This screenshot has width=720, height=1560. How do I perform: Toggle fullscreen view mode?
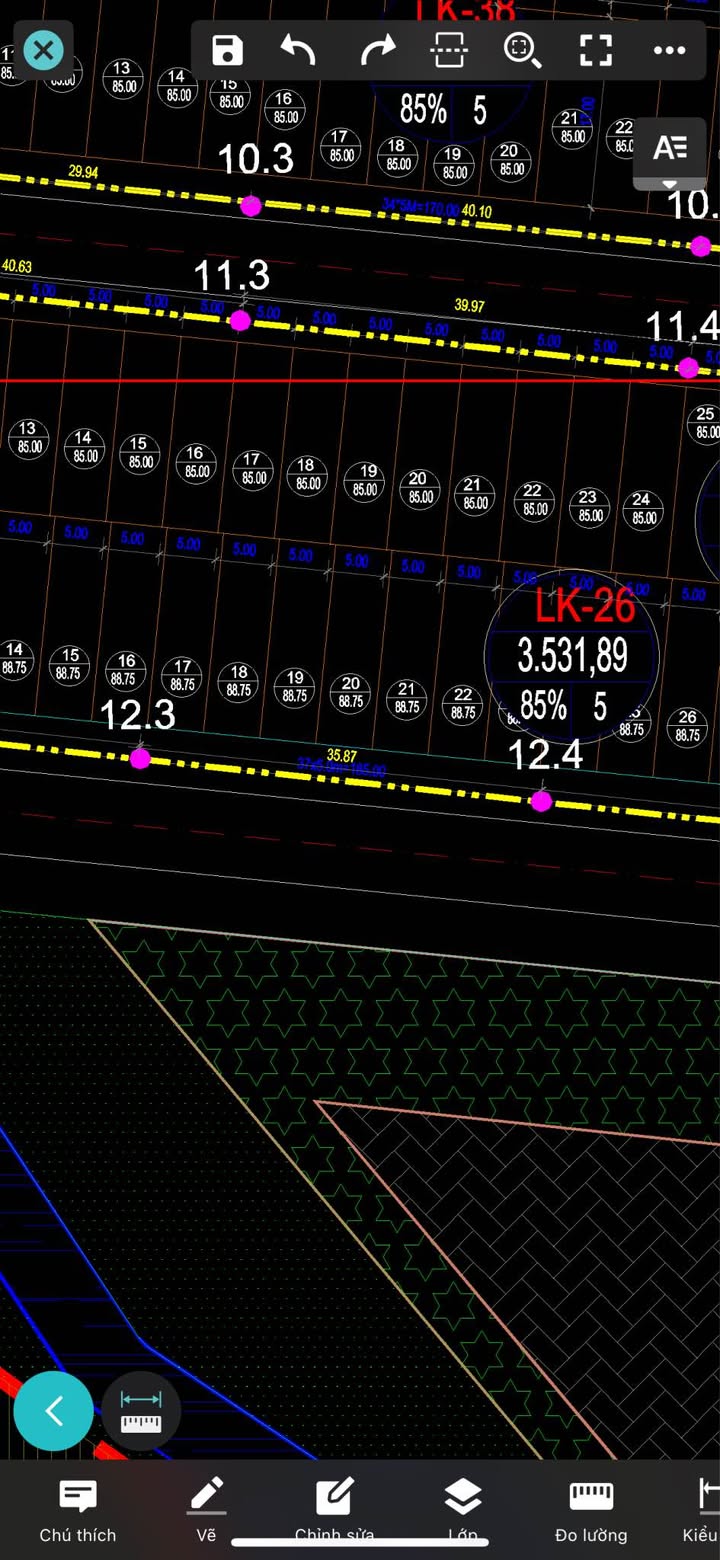coord(596,50)
